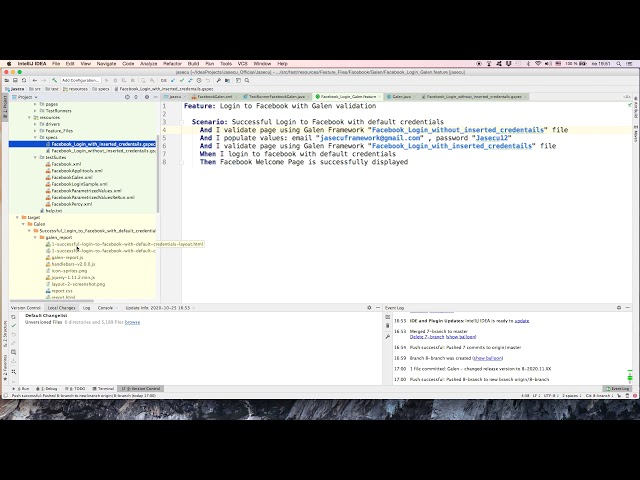640x480 pixels.
Task: Open Version Control panel gear settings
Action: coord(369,308)
